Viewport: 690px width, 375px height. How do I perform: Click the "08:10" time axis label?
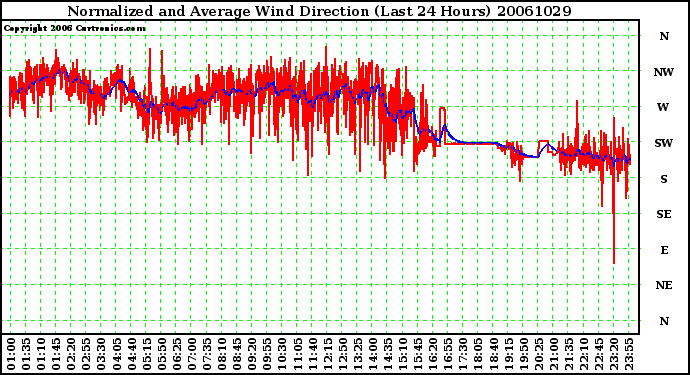(222, 354)
